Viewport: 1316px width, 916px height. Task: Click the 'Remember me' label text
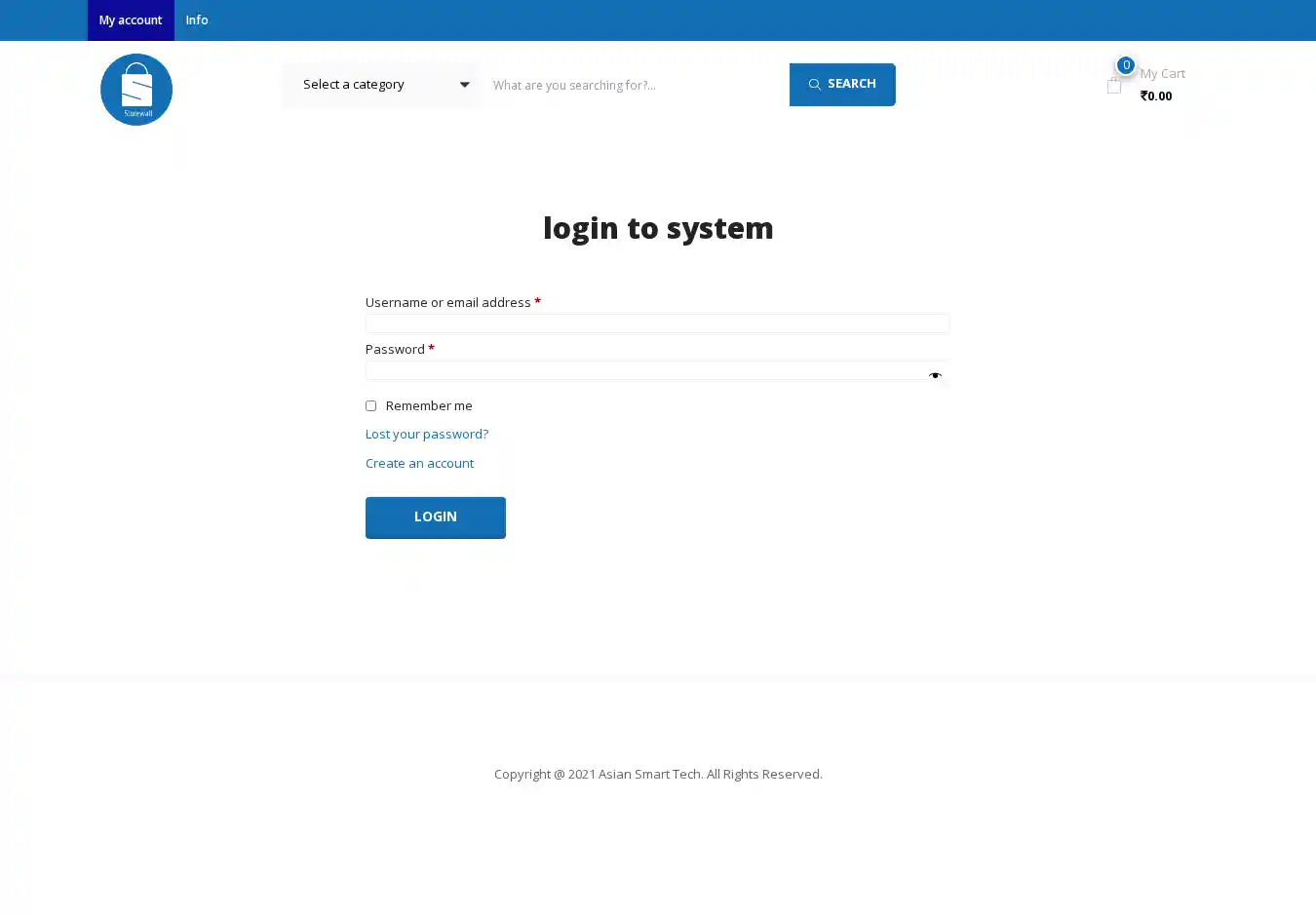pyautogui.click(x=429, y=405)
